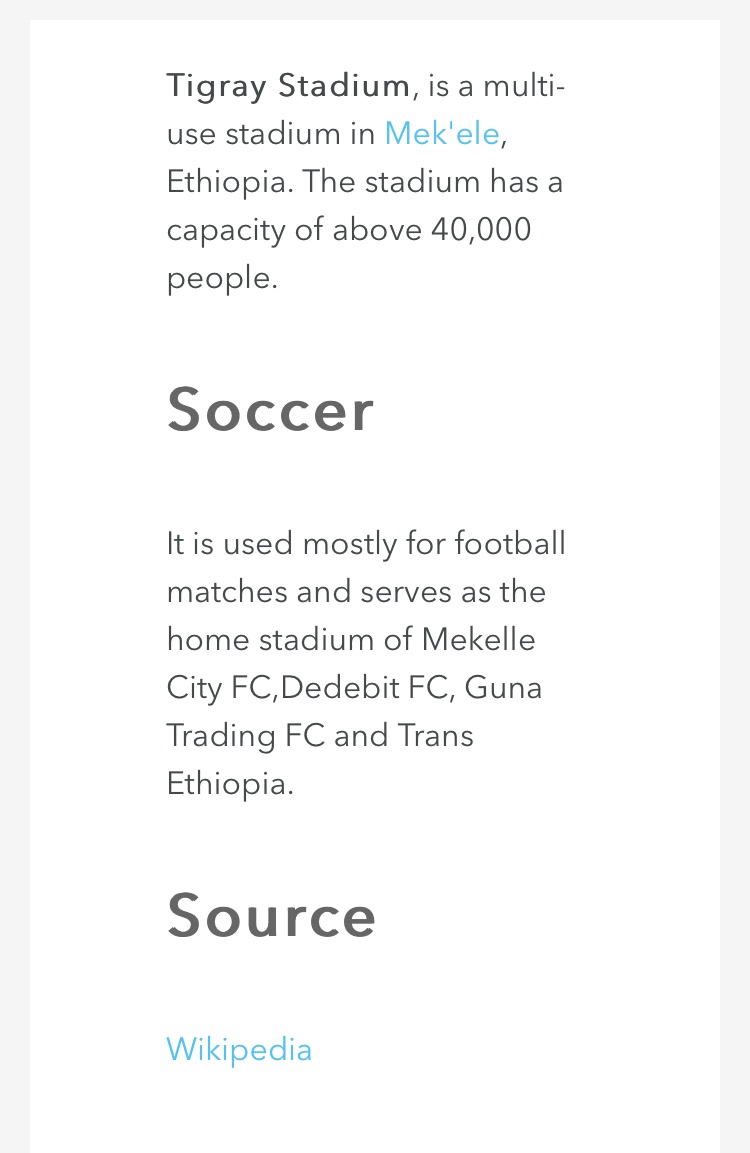Click the phrase 'multi-' on the first line

pos(524,86)
